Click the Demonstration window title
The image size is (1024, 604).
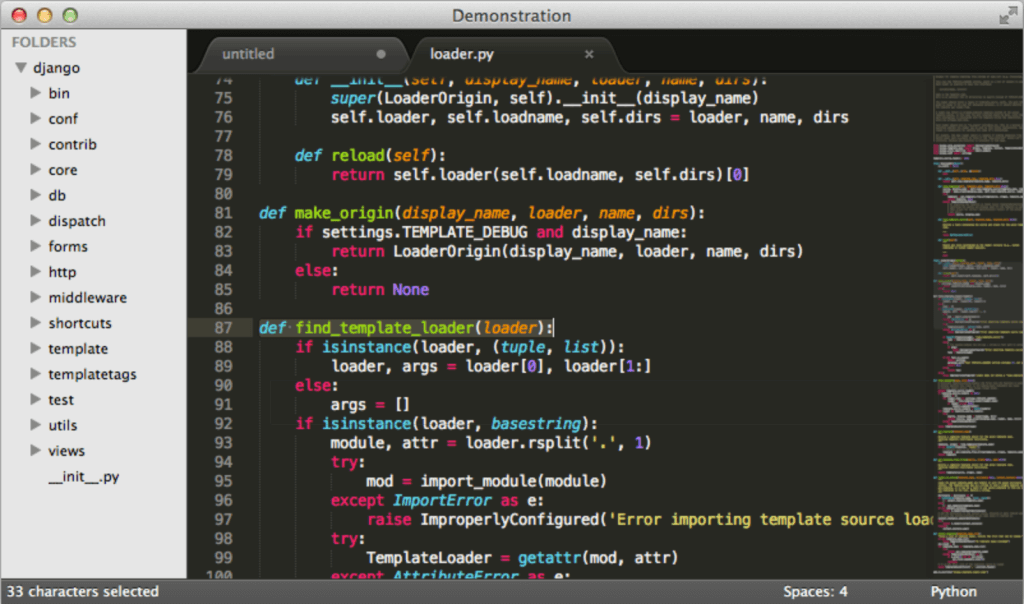pos(511,16)
